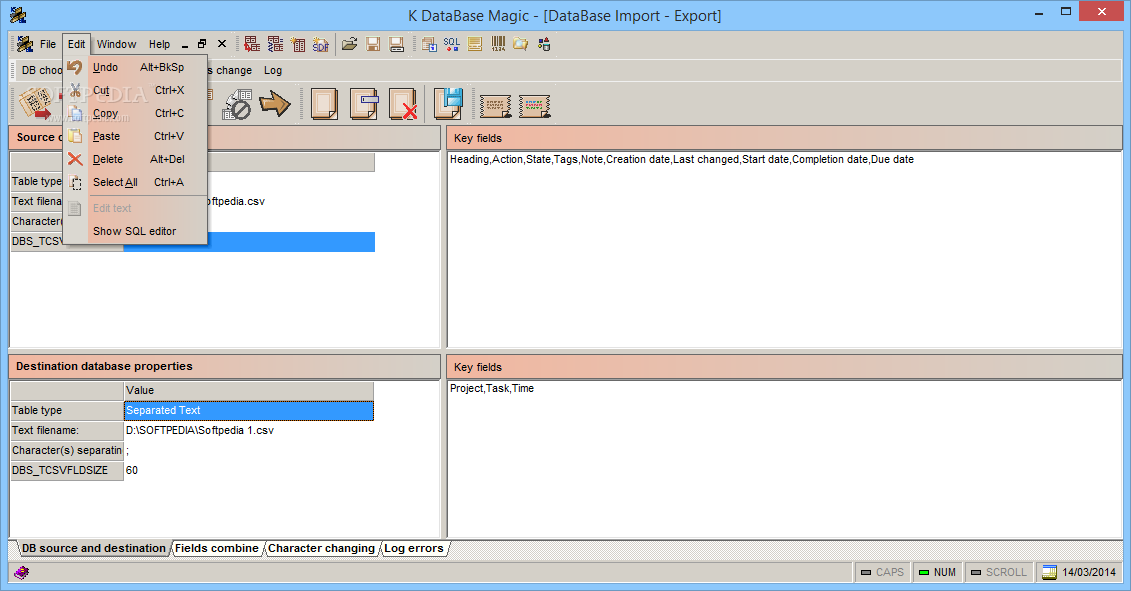The image size is (1131, 591).
Task: Click the upper Key fields header
Action: pos(785,138)
